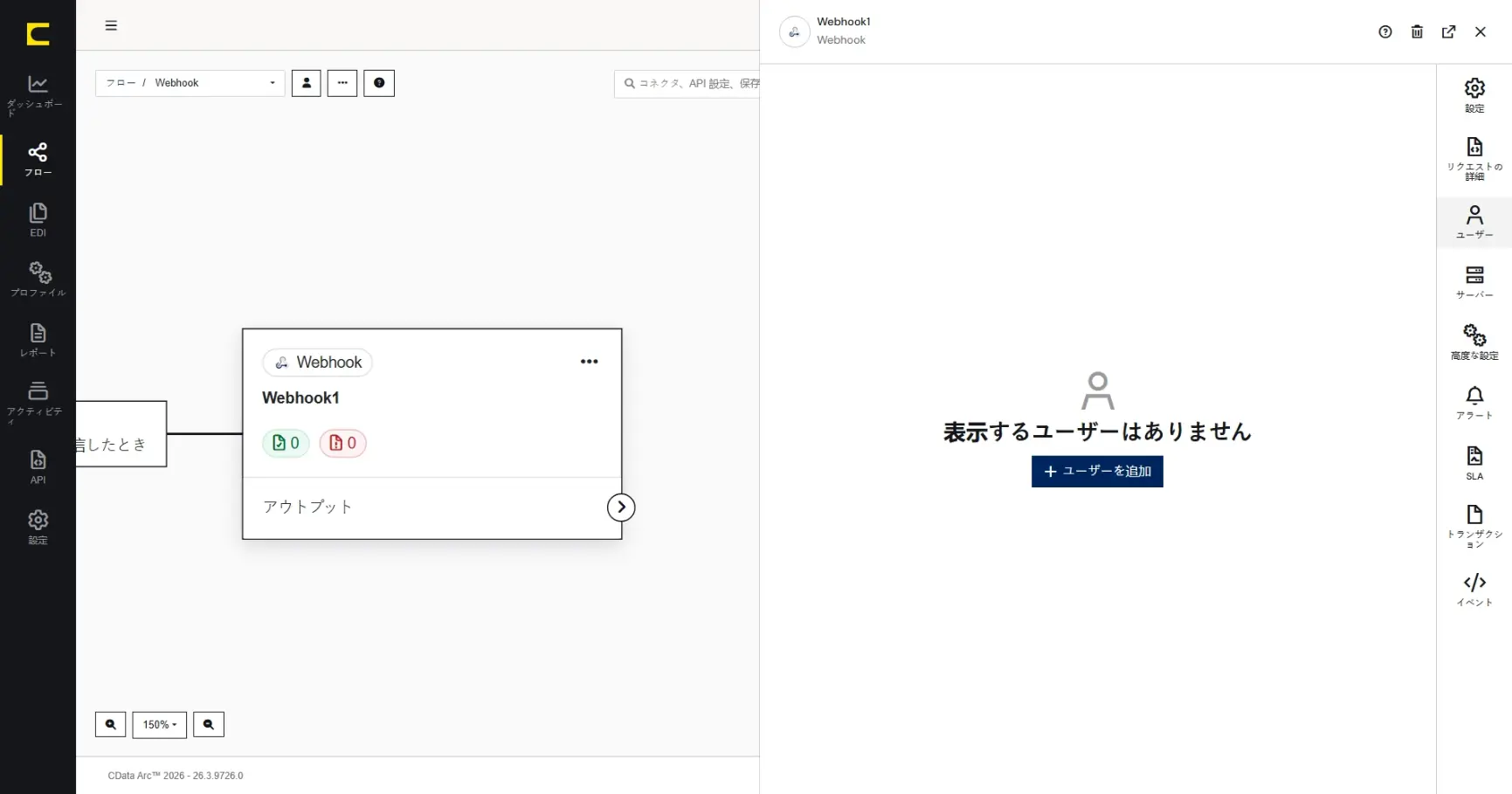Switch to the SLA tab
The width and height of the screenshot is (1512, 794).
coord(1474,464)
